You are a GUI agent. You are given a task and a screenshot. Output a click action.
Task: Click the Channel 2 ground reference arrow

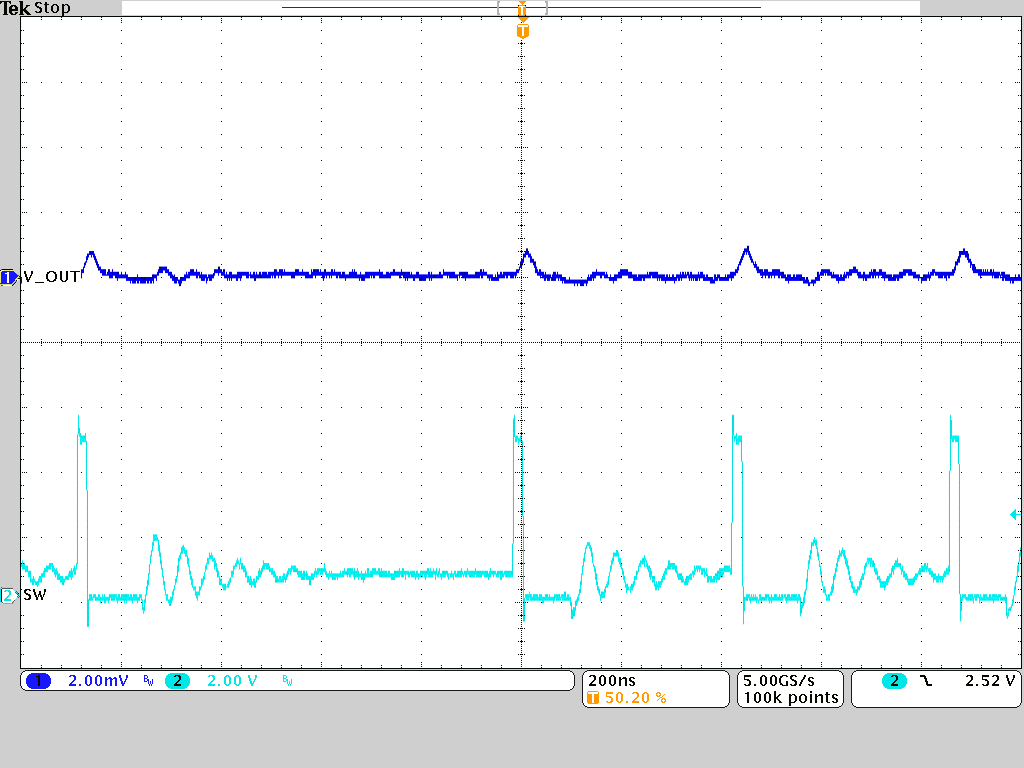8,594
